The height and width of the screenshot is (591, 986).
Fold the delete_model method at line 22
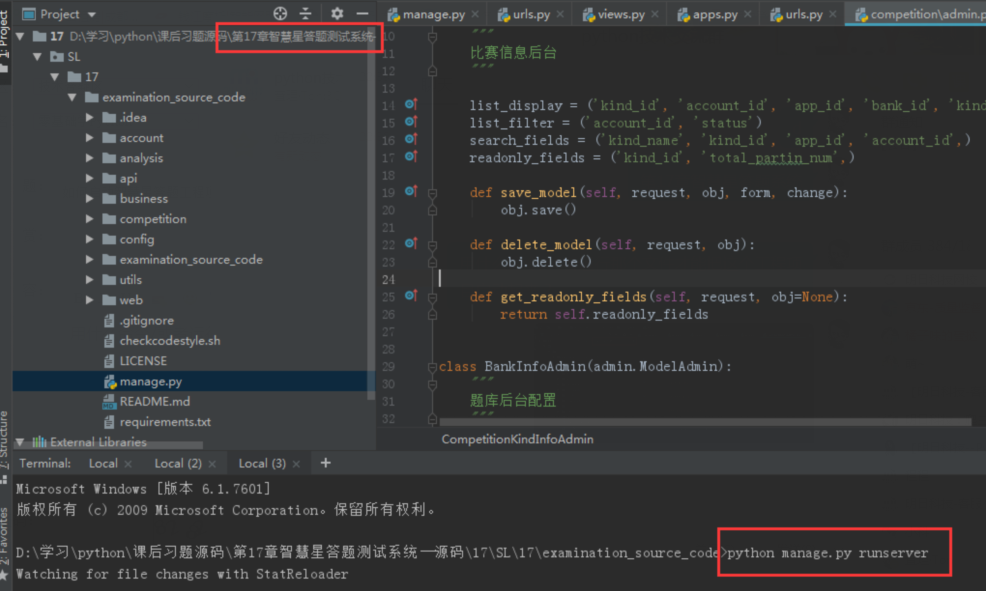click(433, 245)
